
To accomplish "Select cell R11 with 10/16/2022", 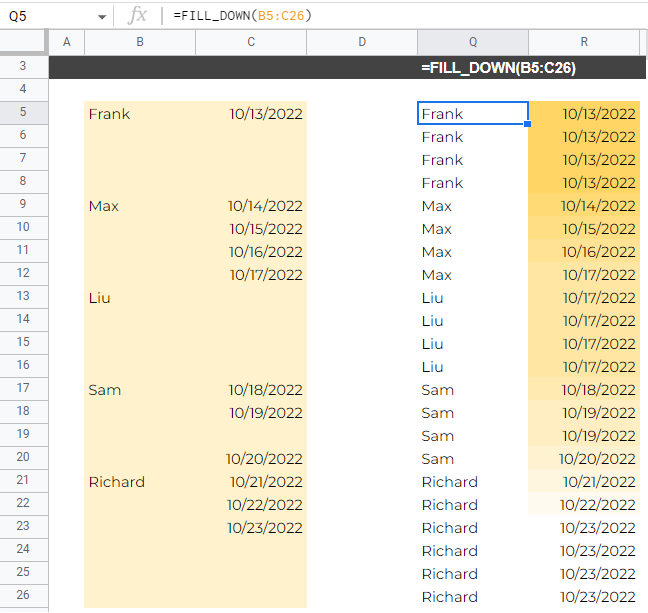I will tap(584, 251).
